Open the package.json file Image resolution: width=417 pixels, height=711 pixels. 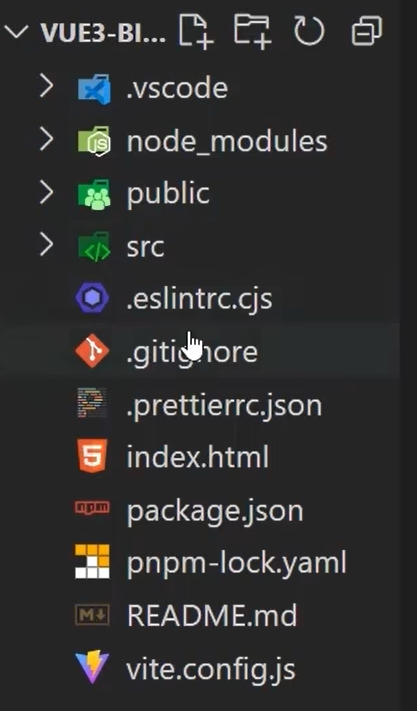click(215, 511)
